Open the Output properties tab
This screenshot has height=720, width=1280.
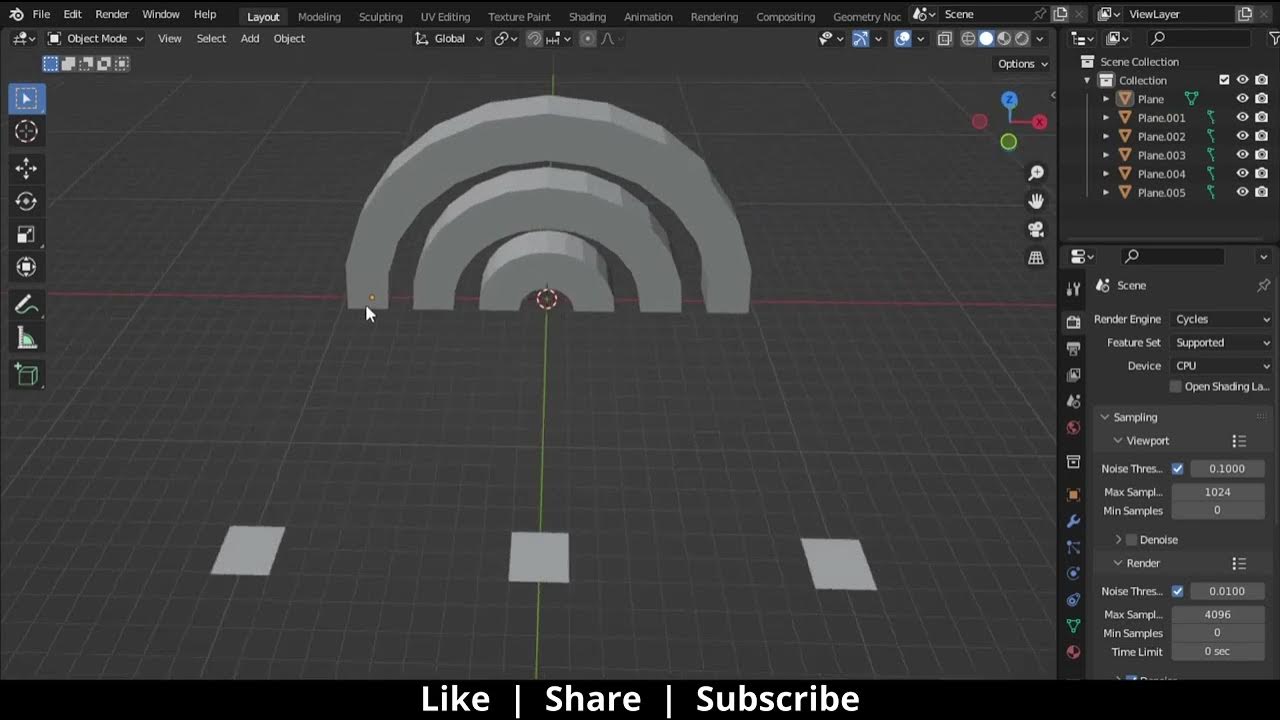[x=1073, y=348]
